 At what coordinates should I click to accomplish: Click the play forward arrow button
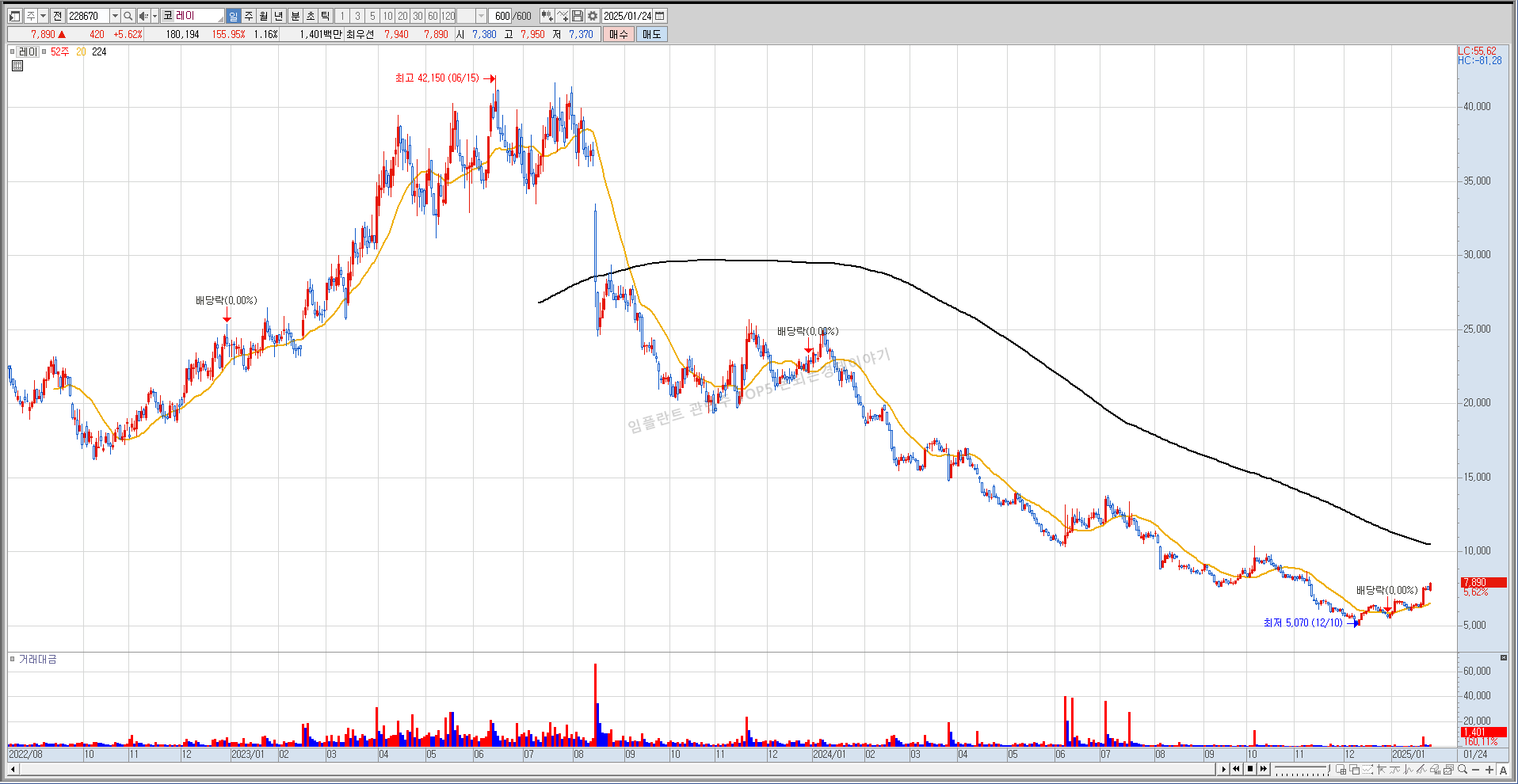1224,769
